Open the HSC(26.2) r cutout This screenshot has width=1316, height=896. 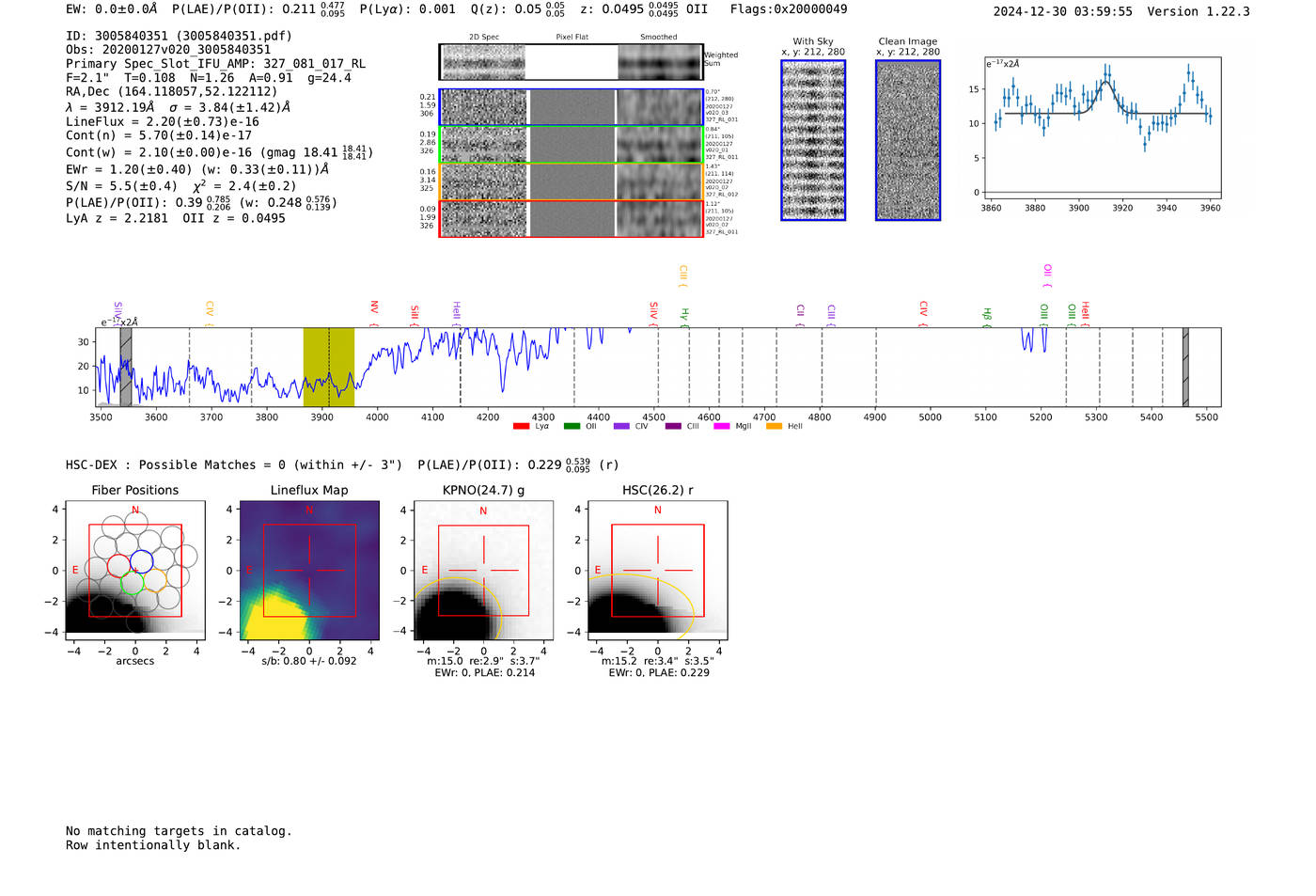pyautogui.click(x=657, y=571)
